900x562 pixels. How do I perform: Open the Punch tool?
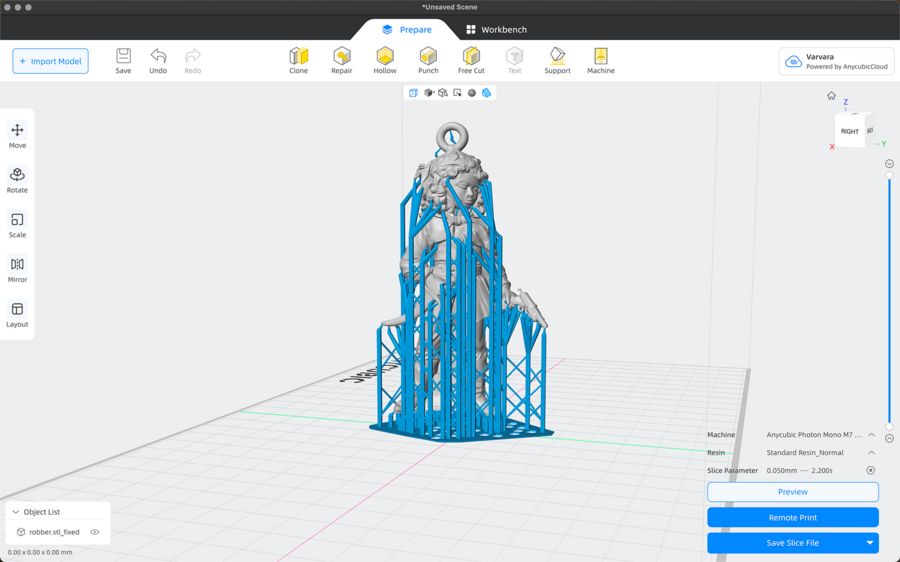tap(428, 60)
